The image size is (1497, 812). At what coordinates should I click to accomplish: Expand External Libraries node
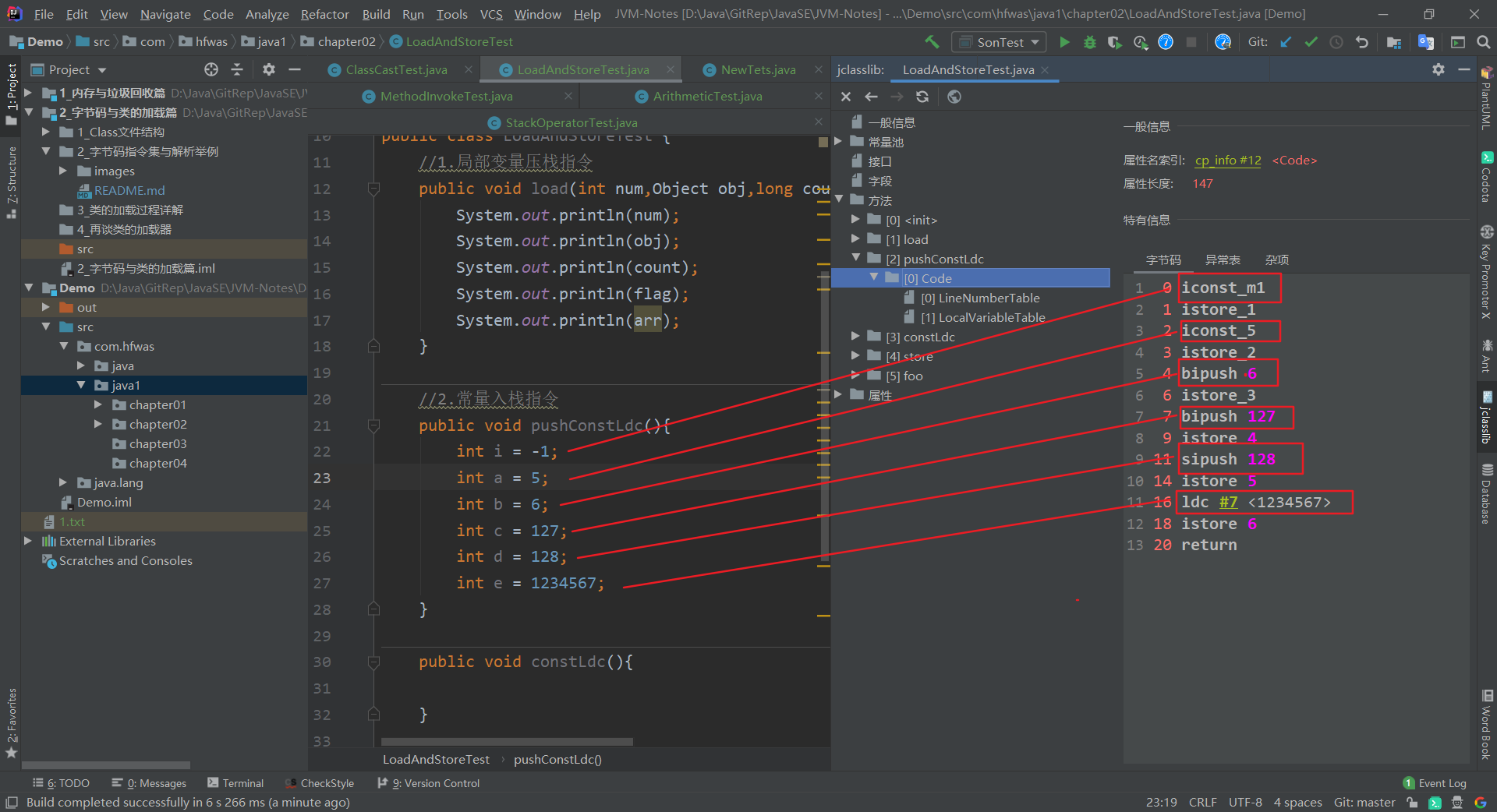(28, 541)
